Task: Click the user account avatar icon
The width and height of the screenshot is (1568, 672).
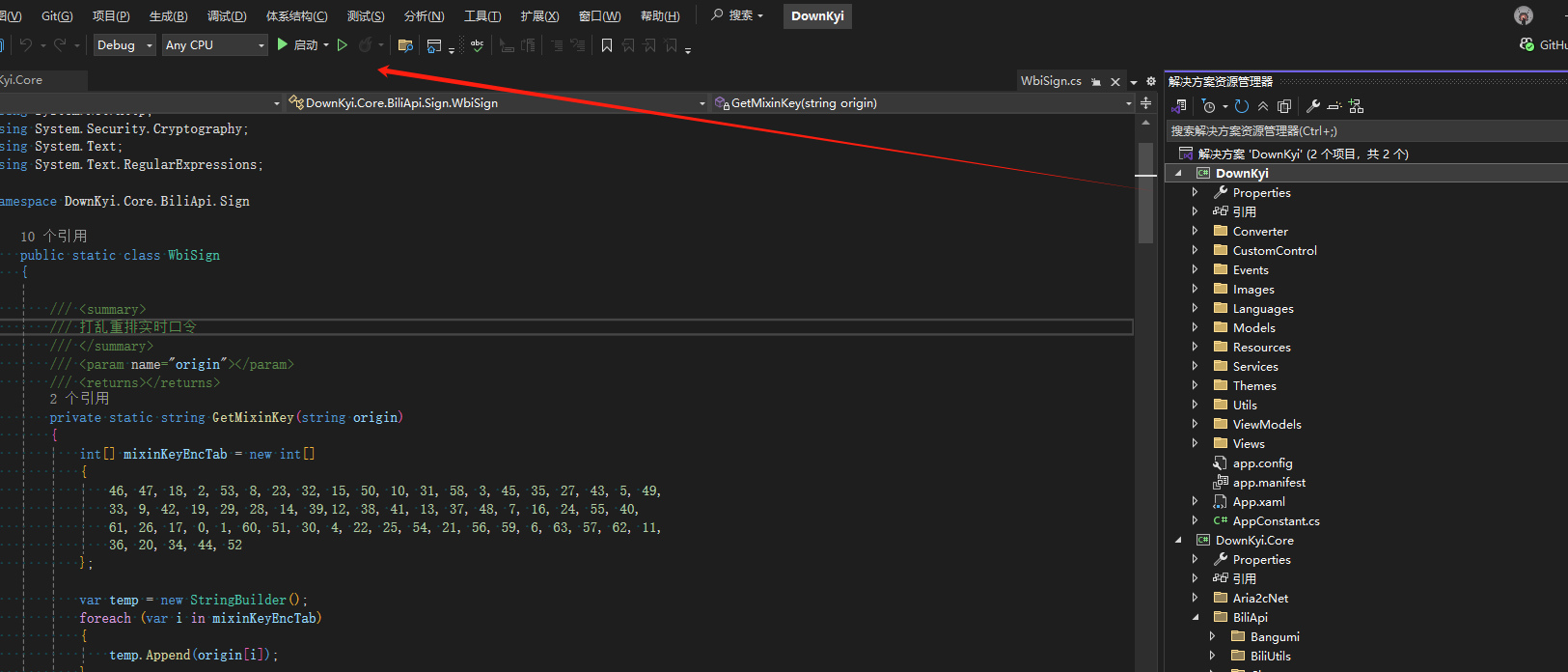Action: [x=1524, y=15]
